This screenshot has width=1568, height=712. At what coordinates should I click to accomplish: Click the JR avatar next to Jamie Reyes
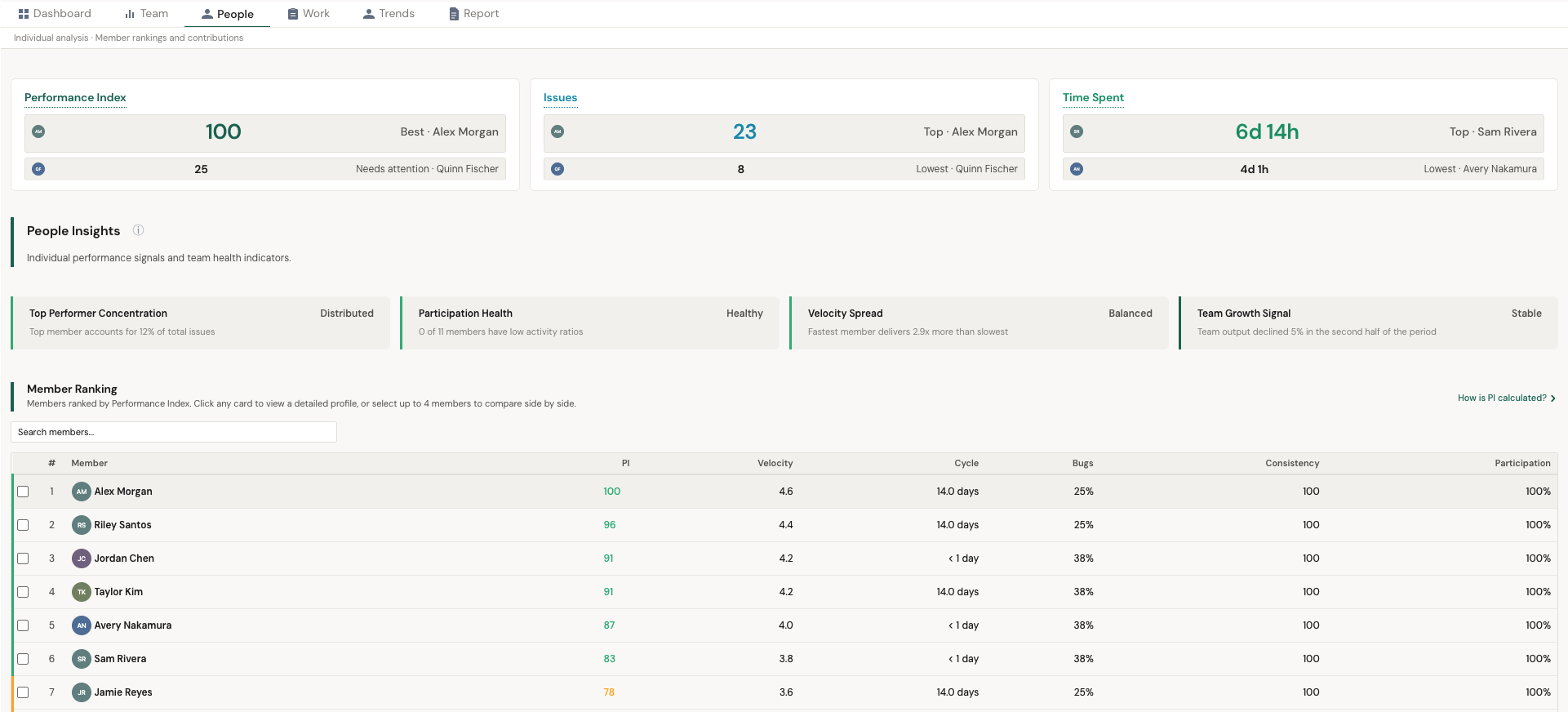(x=82, y=692)
